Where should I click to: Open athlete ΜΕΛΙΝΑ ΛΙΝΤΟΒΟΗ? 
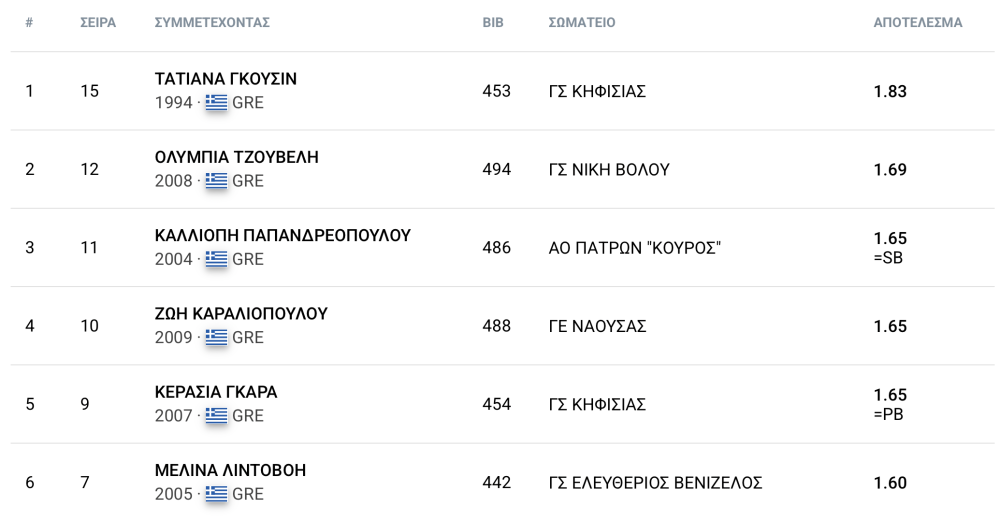click(230, 470)
